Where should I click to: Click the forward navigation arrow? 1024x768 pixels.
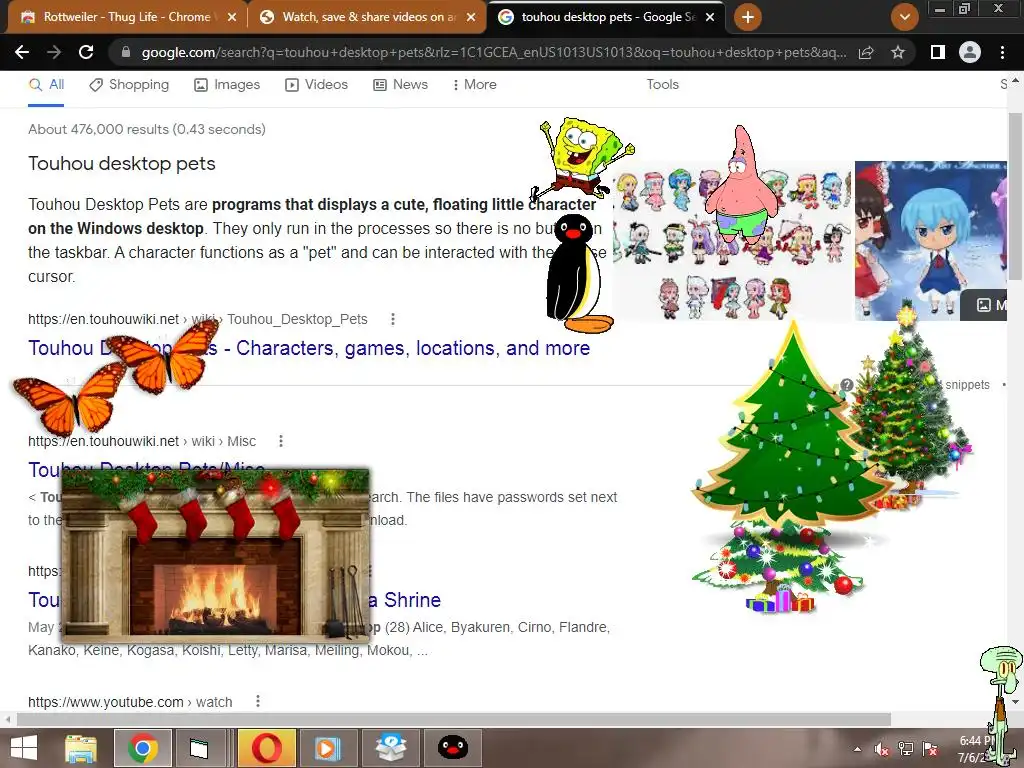coord(54,52)
